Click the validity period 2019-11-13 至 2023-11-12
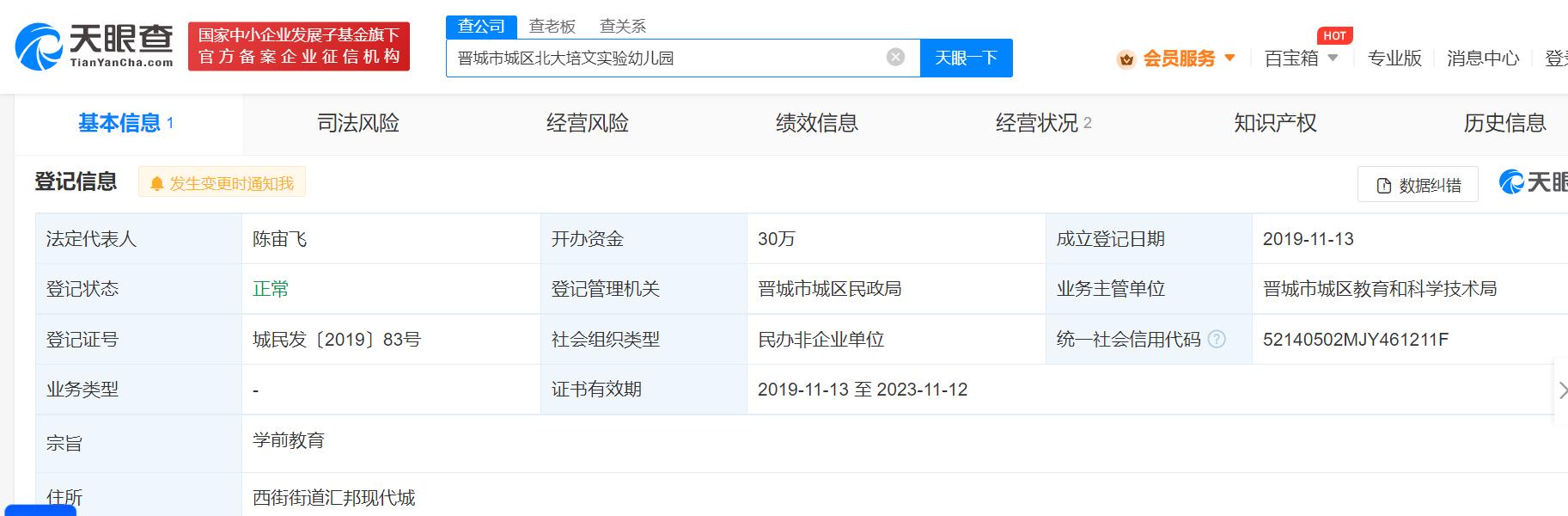 [863, 390]
